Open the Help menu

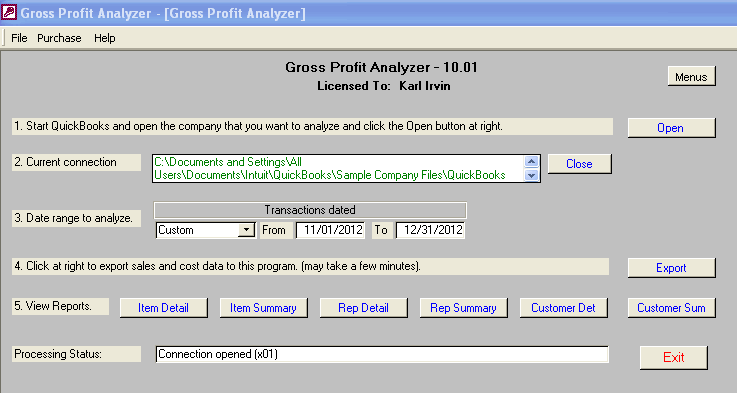(x=105, y=38)
